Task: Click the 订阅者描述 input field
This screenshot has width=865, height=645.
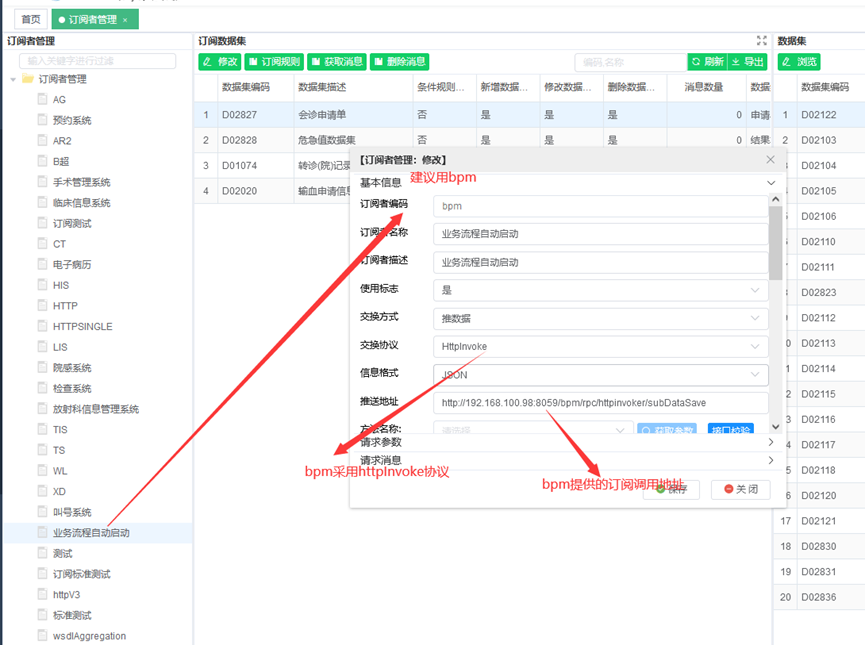Action: coord(600,263)
